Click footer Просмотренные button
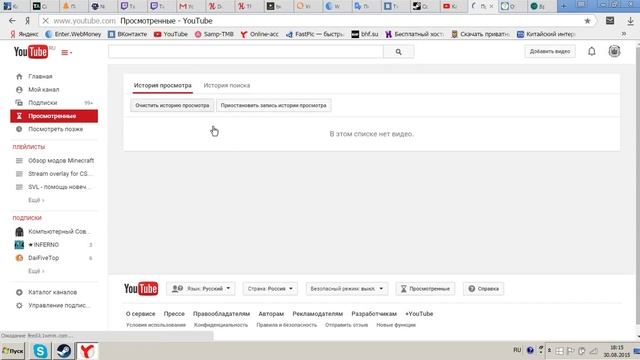Screen dimensions: 640x360 pos(425,289)
